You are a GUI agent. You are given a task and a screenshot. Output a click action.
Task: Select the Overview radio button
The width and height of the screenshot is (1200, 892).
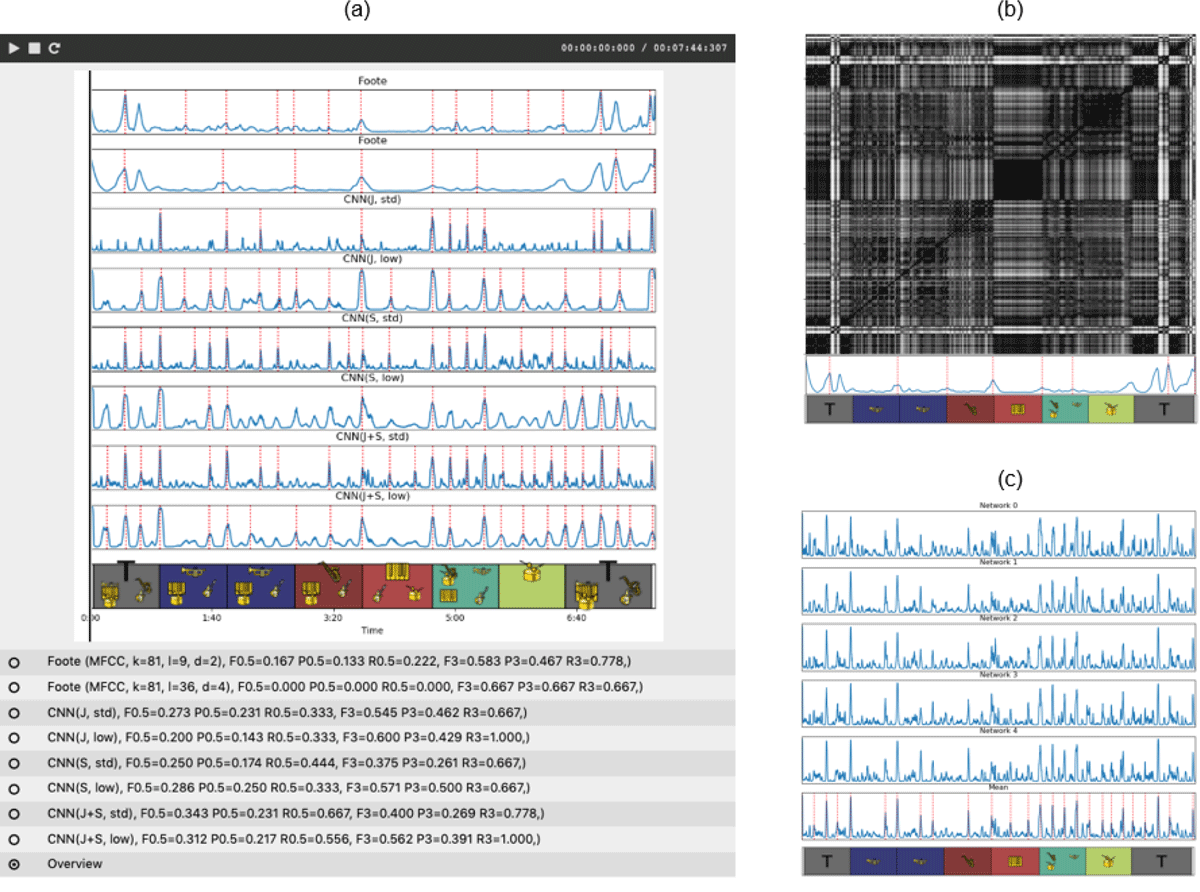tap(14, 864)
